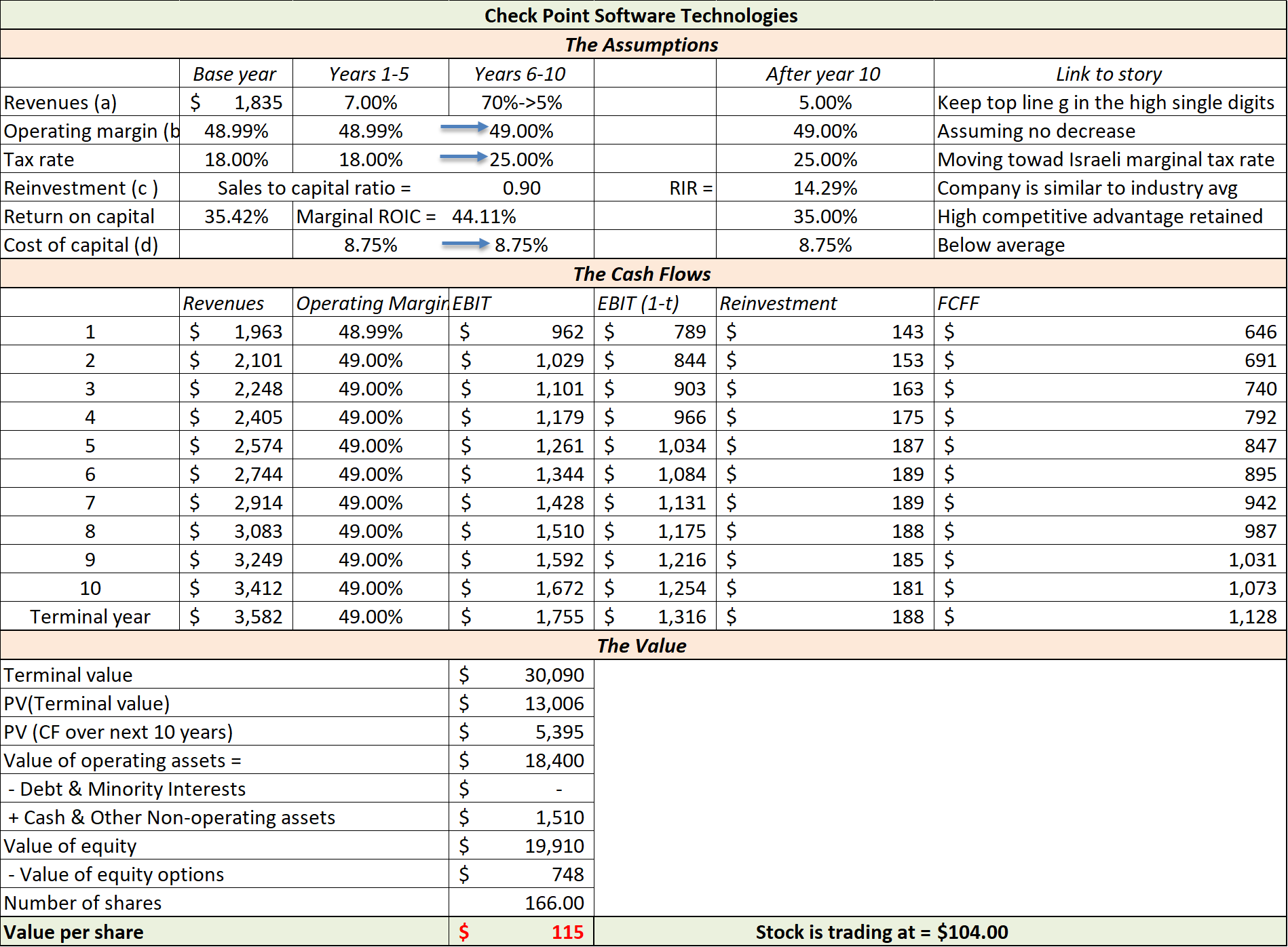Click year 10 FCFF value 1,073
Viewport: 1288px width, 947px height.
[x=1253, y=588]
